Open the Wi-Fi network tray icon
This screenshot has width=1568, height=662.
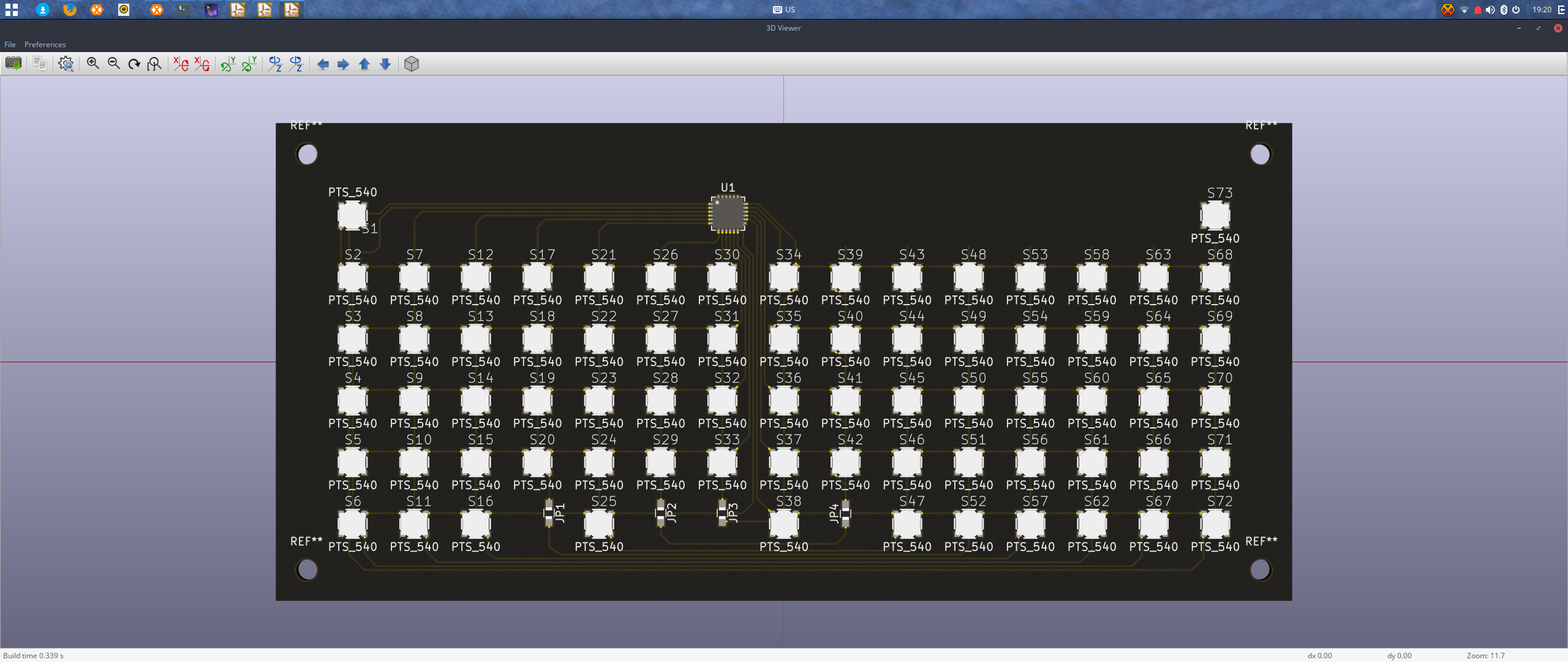pos(1464,9)
